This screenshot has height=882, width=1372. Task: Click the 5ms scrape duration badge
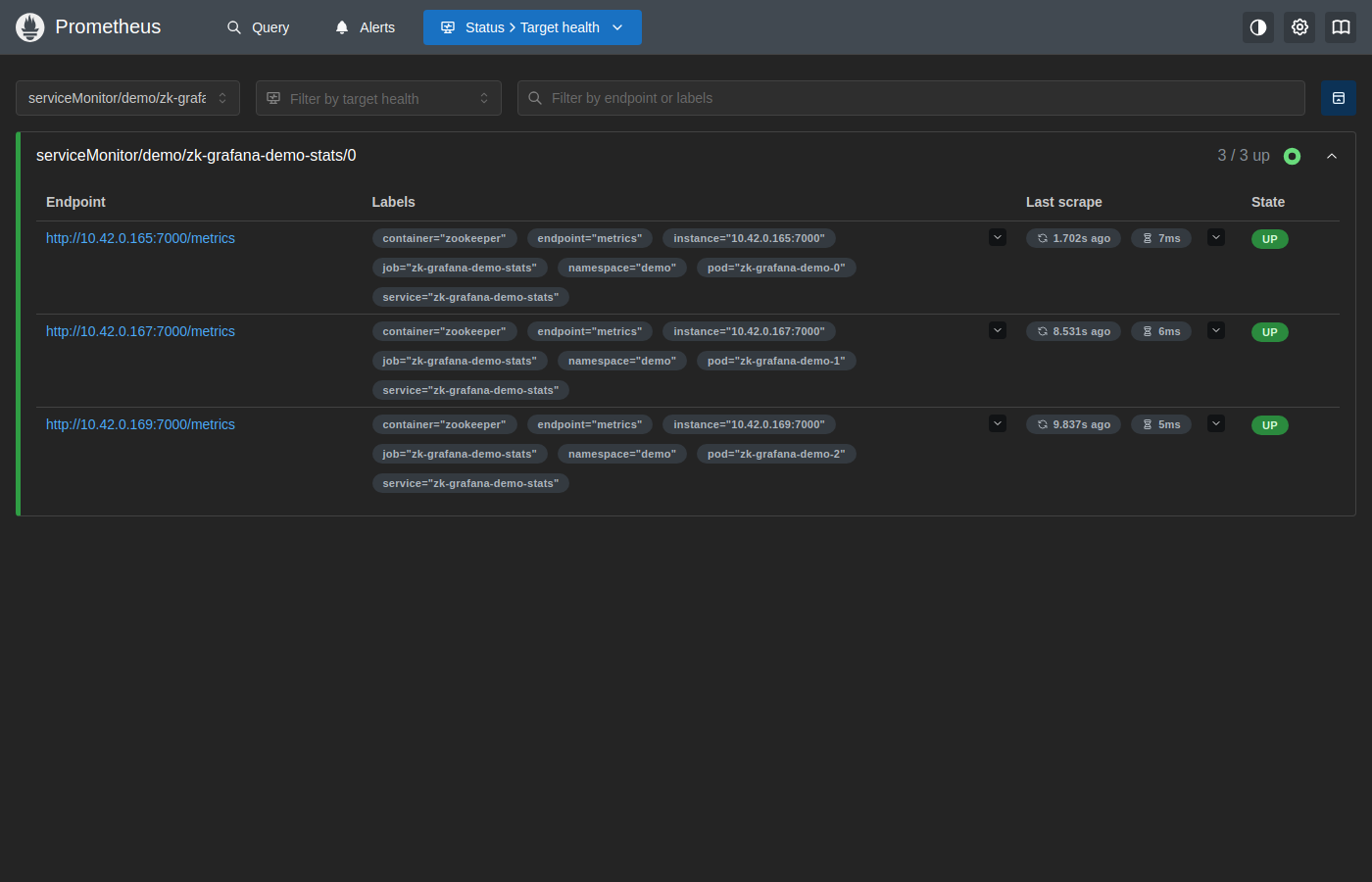coord(1161,424)
